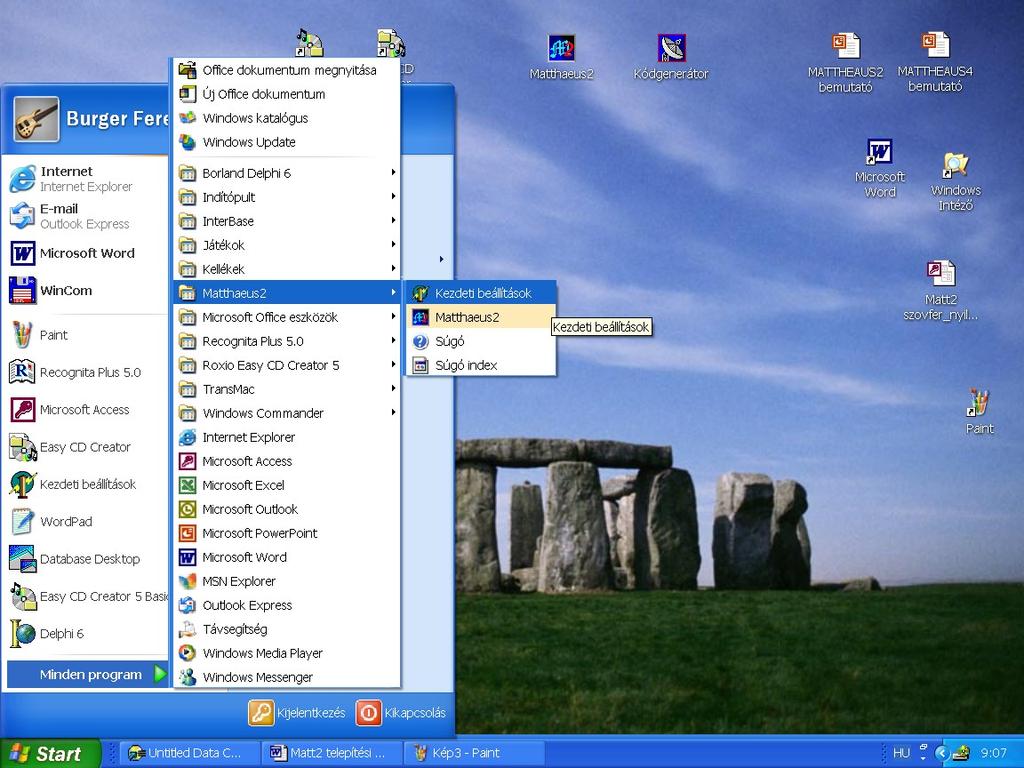The image size is (1024, 768).
Task: Click the 9:07 clock in the system tray
Action: point(993,753)
